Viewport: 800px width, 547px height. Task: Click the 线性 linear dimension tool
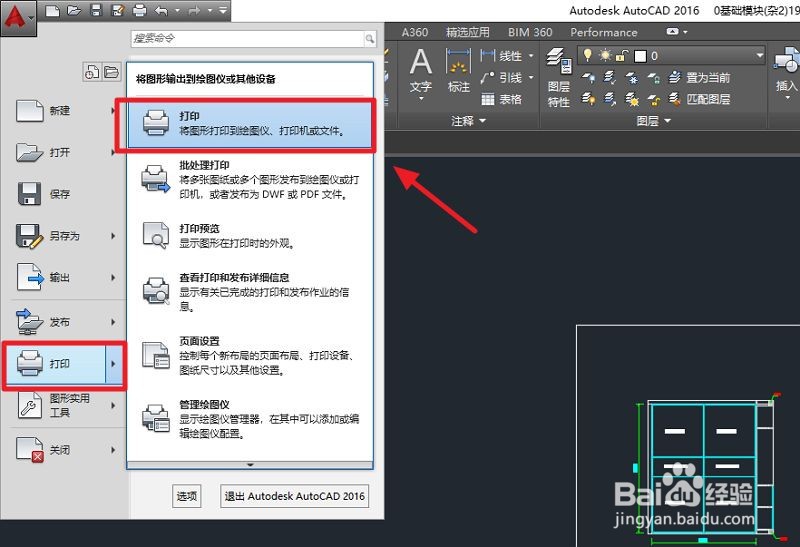point(502,56)
